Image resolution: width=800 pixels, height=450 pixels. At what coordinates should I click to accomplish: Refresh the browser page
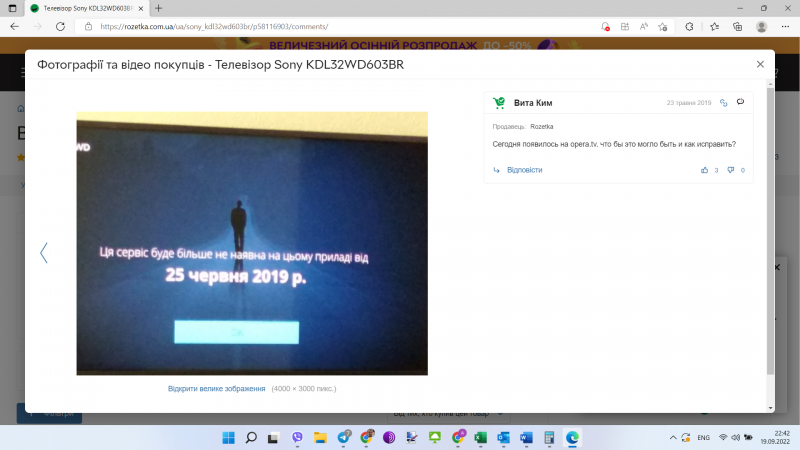60,27
